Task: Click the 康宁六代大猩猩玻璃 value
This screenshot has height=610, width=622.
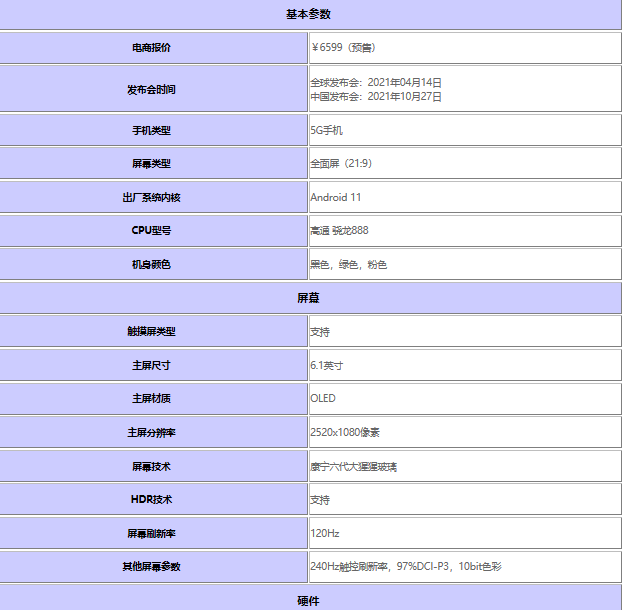Action: coord(353,466)
